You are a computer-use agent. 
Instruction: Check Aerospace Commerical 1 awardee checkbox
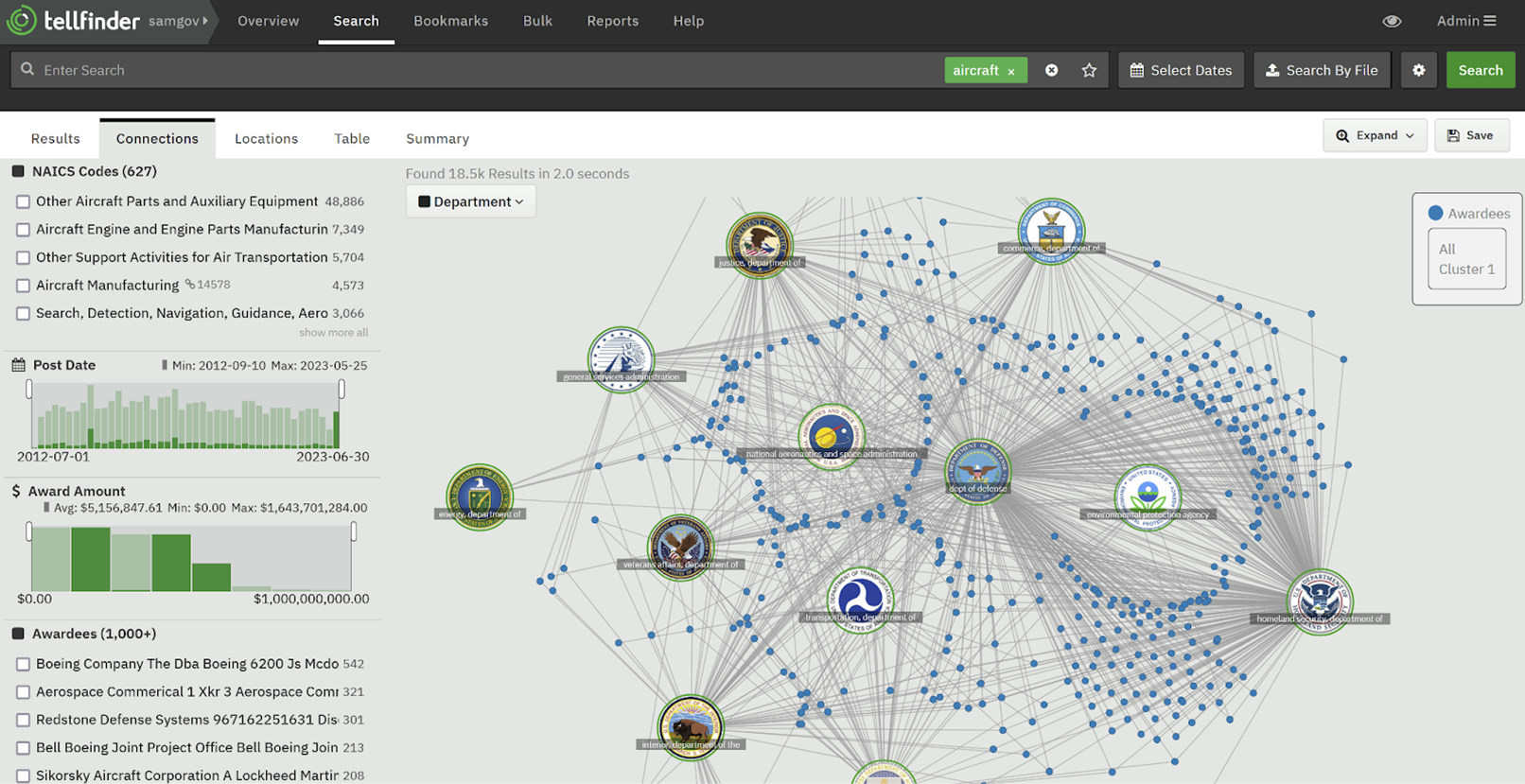pos(23,692)
